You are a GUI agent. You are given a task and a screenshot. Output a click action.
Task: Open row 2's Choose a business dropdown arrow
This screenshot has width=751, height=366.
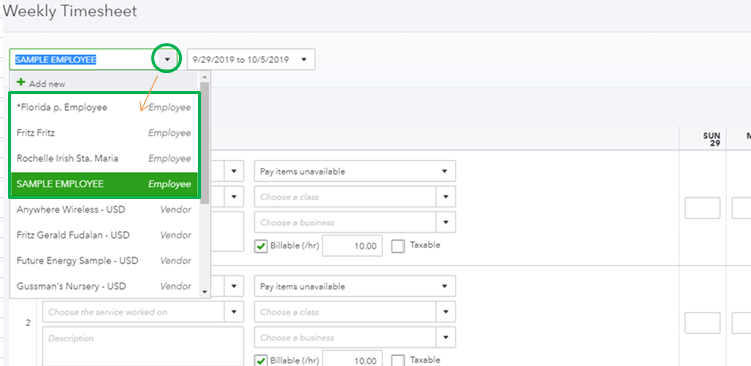click(x=445, y=337)
